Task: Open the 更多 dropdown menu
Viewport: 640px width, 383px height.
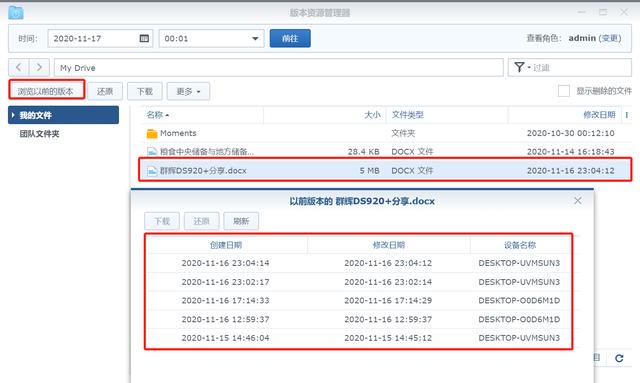Action: point(188,91)
